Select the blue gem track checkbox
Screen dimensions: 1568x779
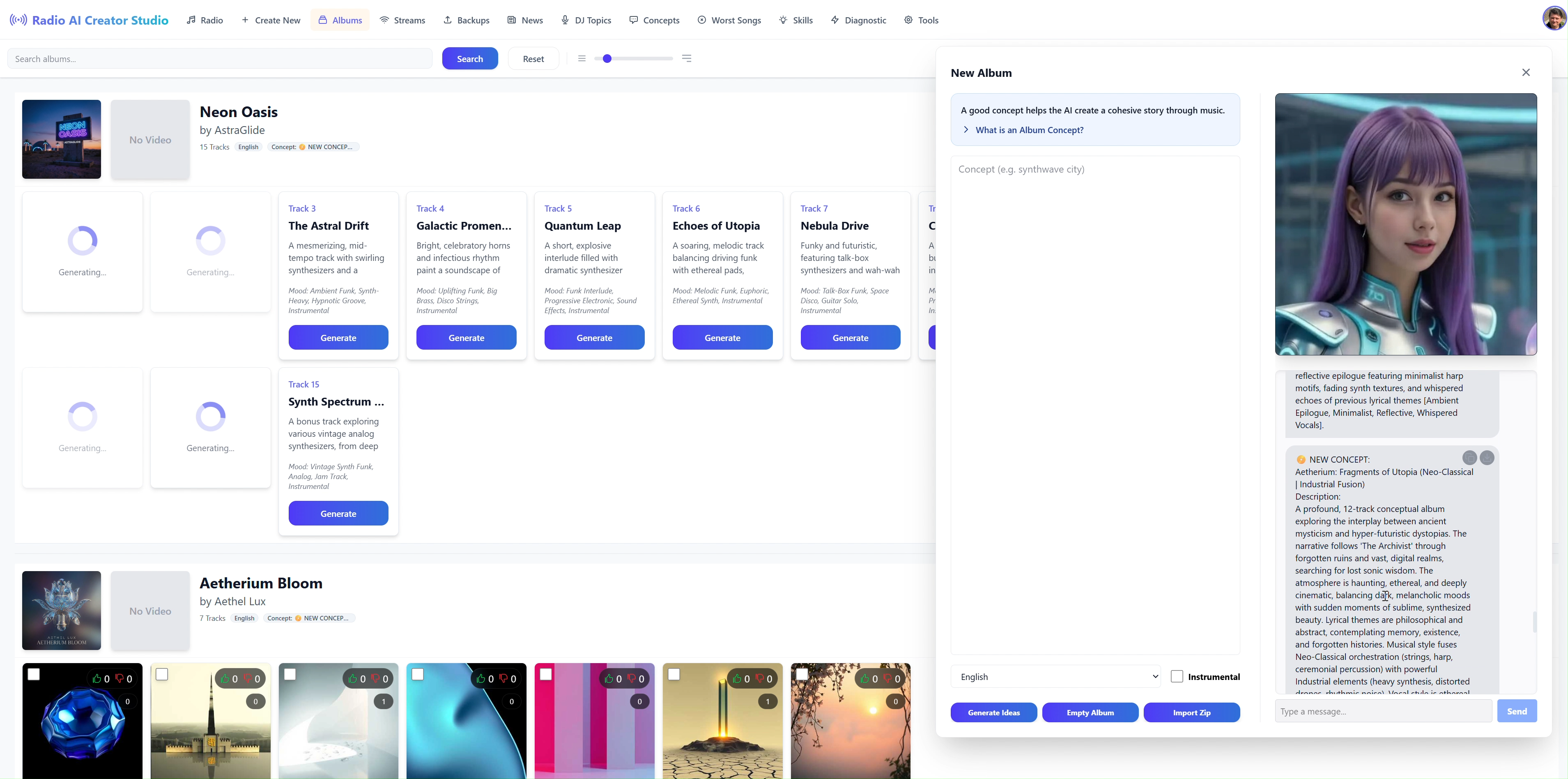point(34,674)
